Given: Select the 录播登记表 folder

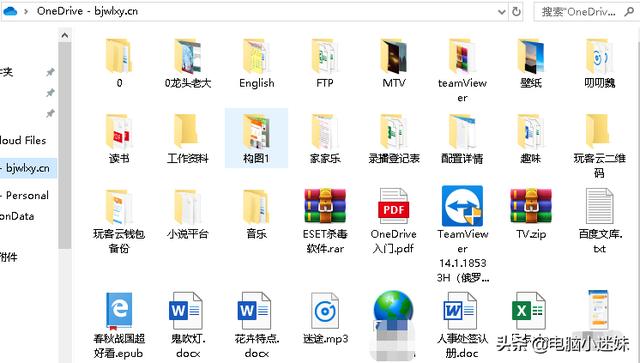Looking at the screenshot, I should point(394,139).
